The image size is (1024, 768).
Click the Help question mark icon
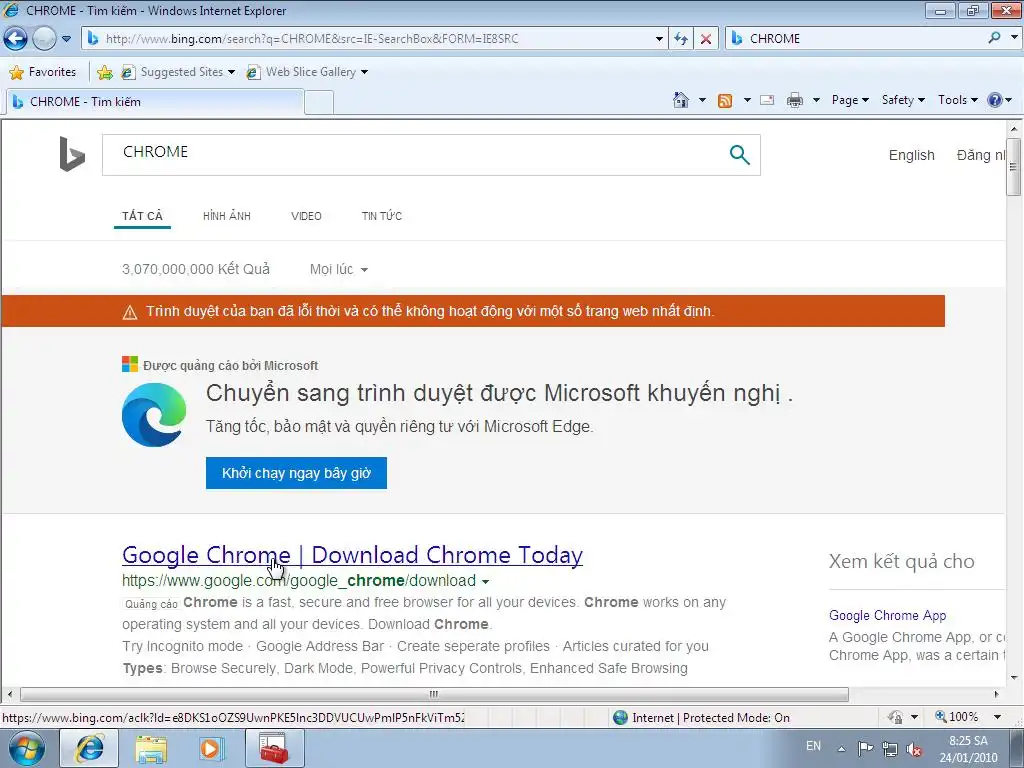coord(995,100)
